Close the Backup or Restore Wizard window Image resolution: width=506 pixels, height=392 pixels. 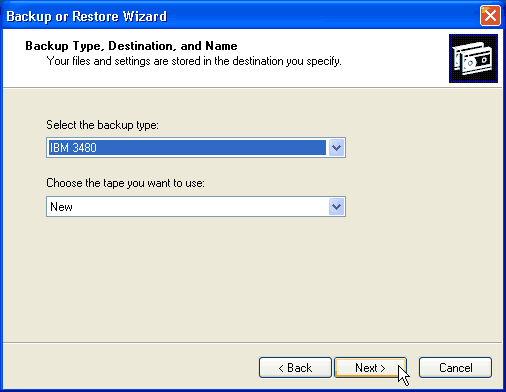point(490,16)
